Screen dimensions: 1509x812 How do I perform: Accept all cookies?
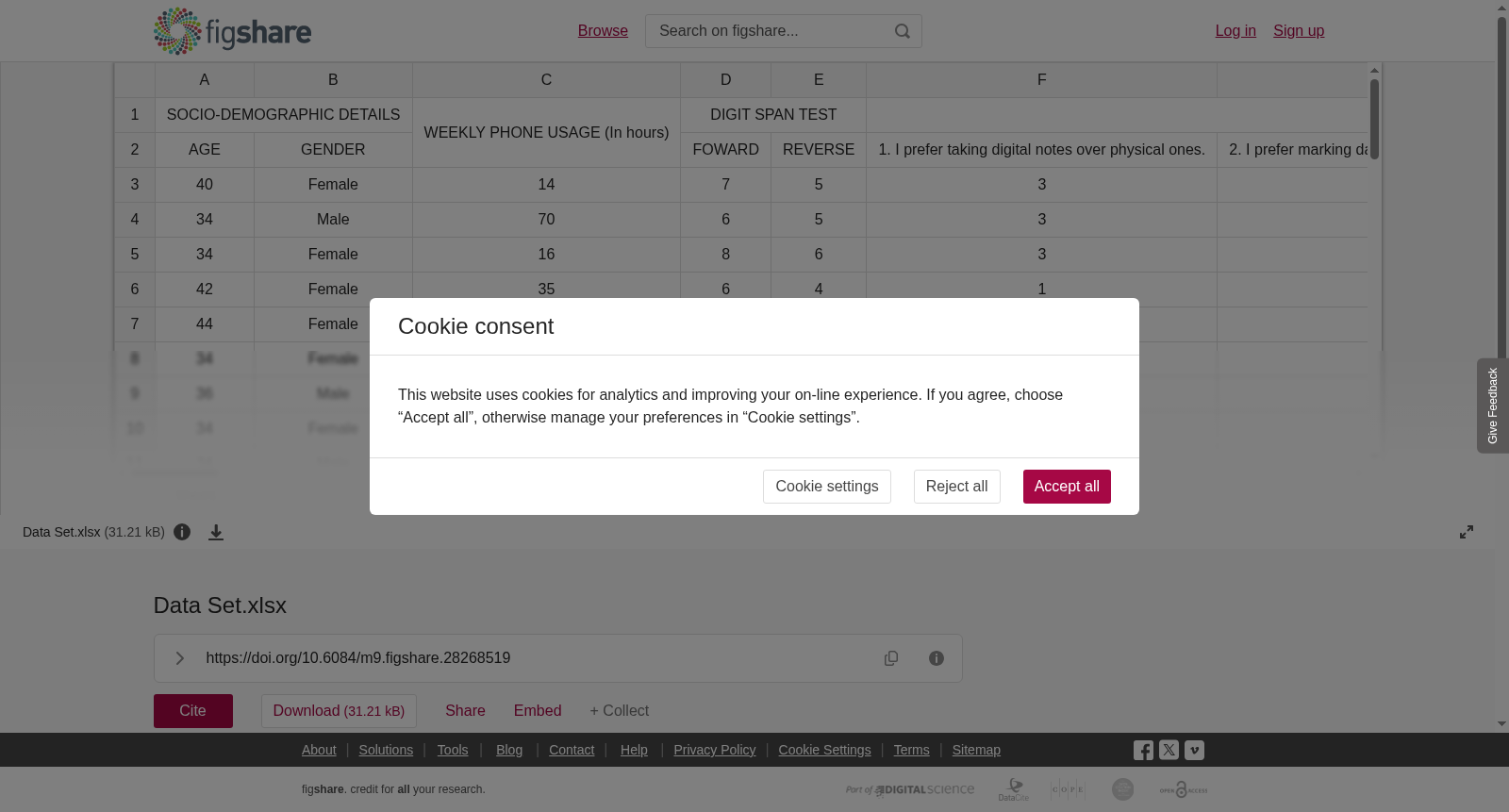1067,487
